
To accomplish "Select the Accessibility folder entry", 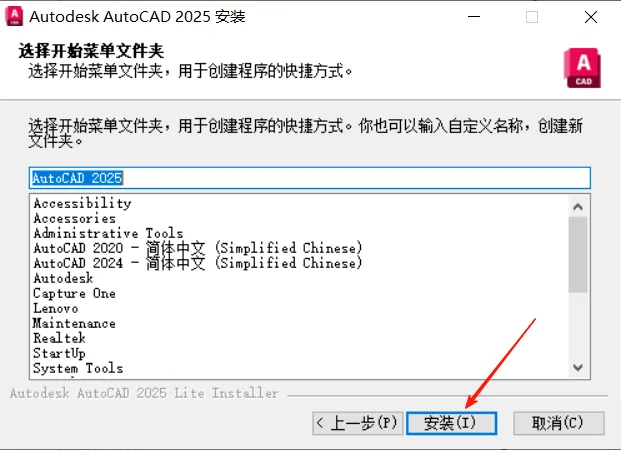I will (82, 203).
